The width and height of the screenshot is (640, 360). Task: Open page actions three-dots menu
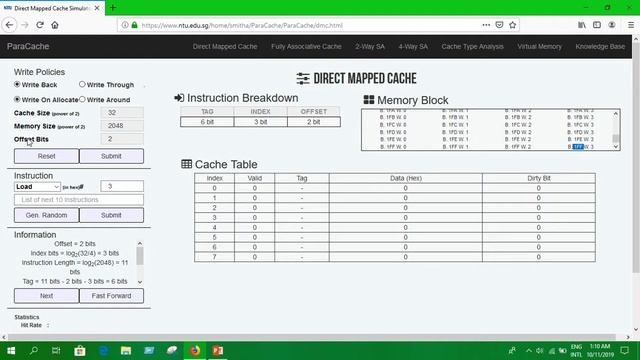click(486, 25)
